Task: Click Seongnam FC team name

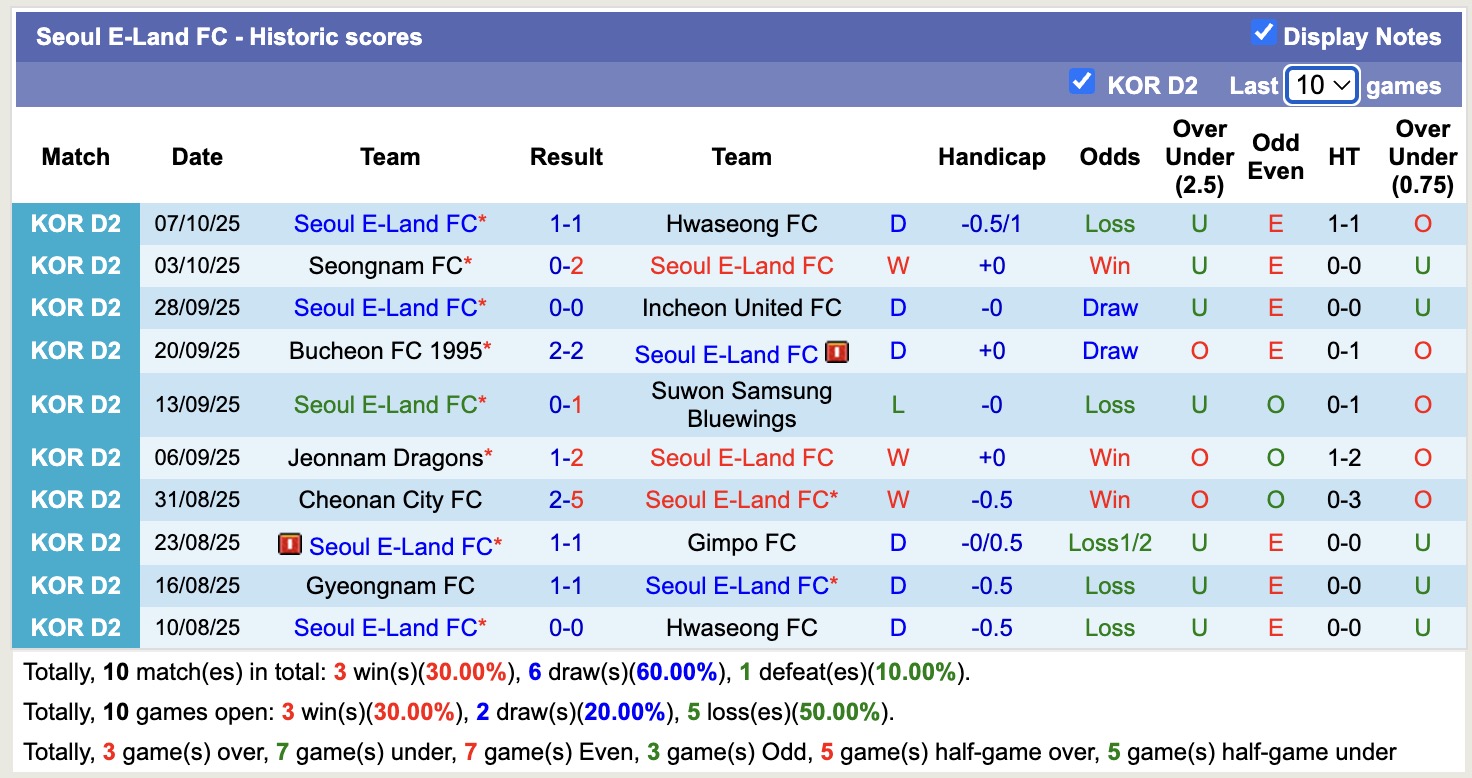Action: [x=385, y=266]
